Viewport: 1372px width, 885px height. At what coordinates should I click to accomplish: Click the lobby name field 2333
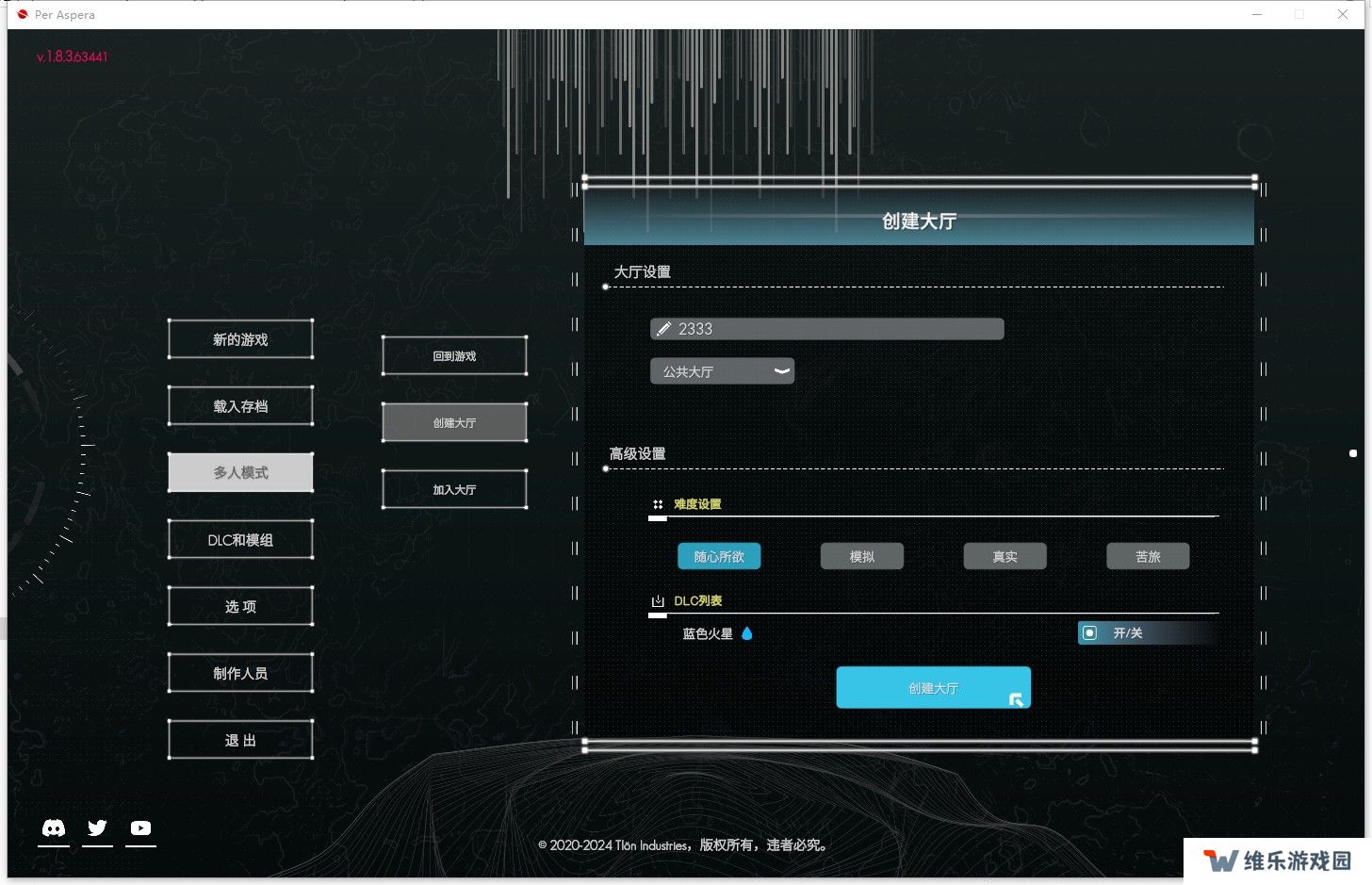pos(827,329)
